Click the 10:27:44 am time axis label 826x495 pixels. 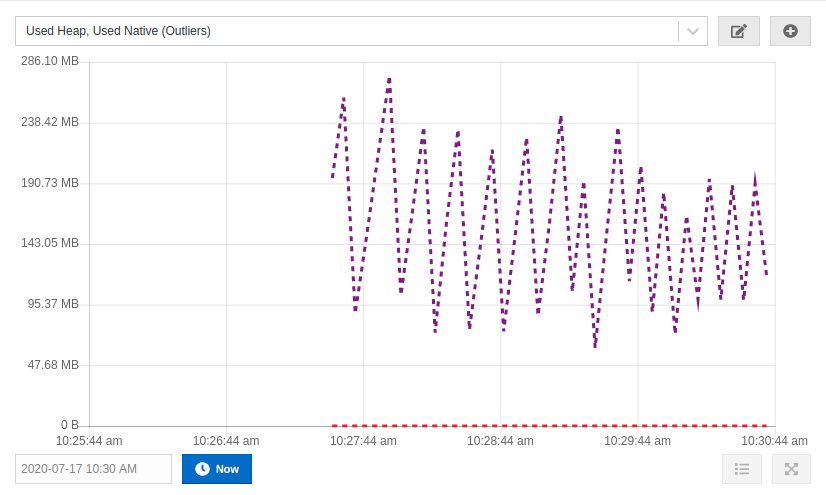coord(363,440)
